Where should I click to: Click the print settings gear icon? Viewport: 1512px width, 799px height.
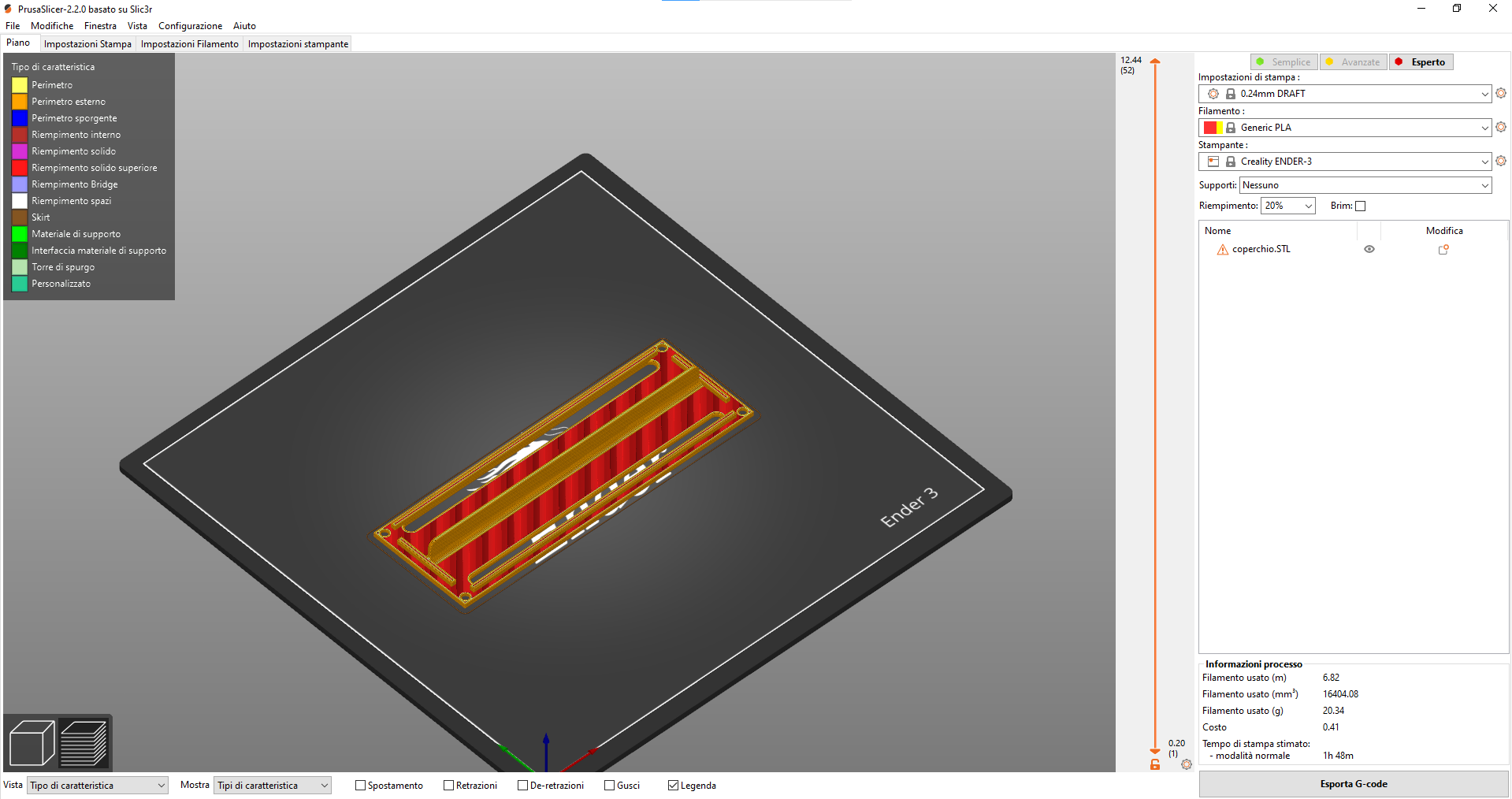(1500, 93)
